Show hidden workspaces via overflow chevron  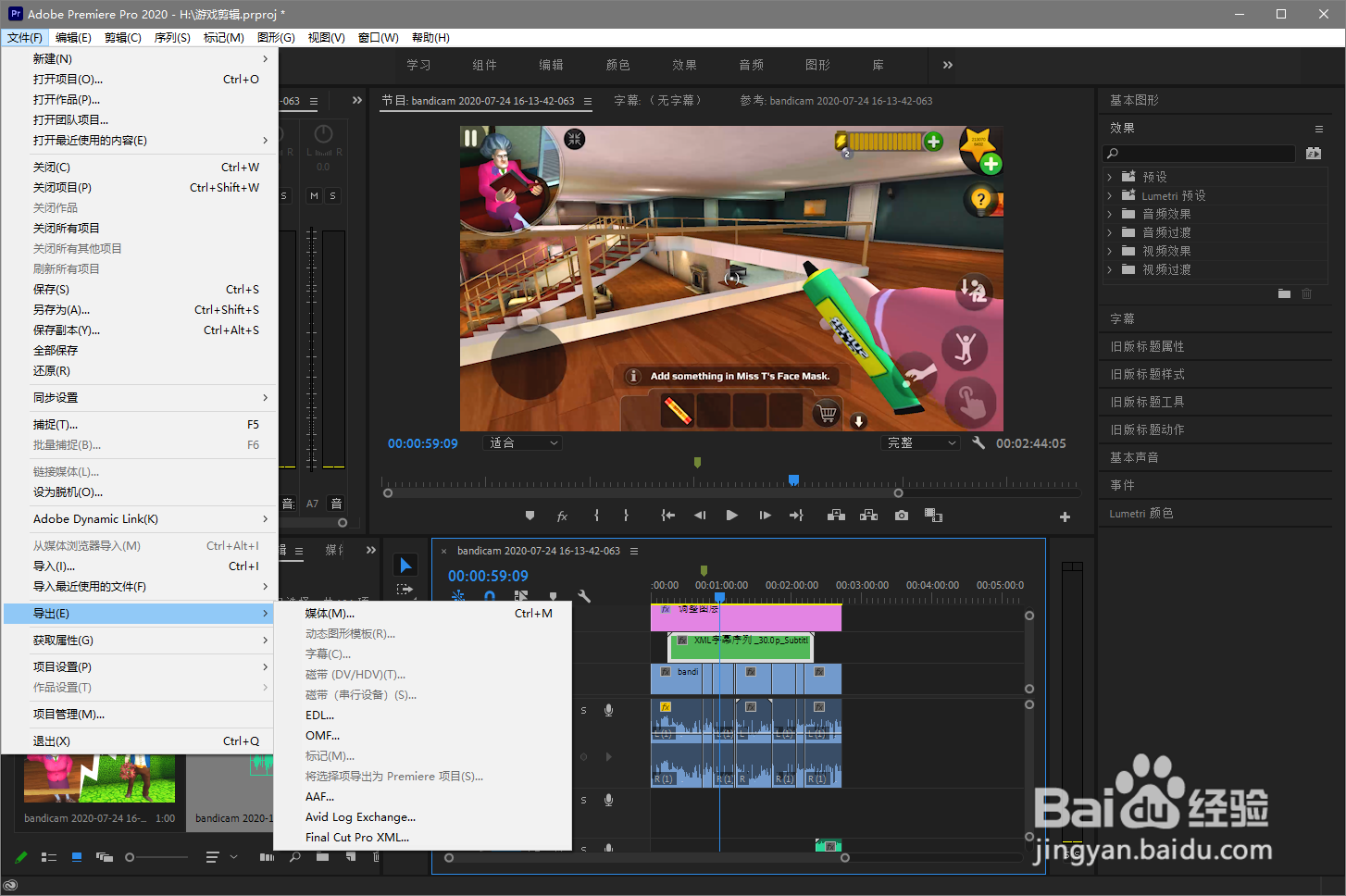(x=947, y=65)
